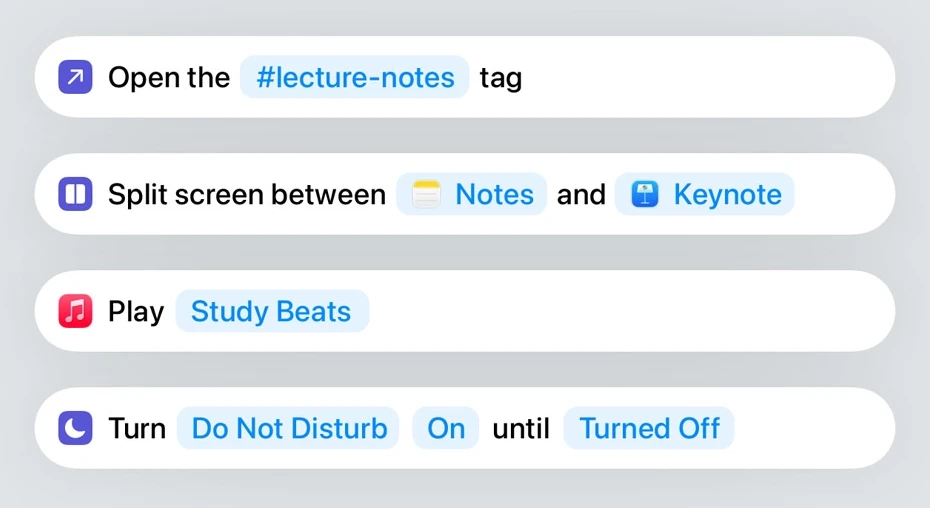The image size is (930, 508).
Task: Click the Split screen action icon
Action: 75,194
